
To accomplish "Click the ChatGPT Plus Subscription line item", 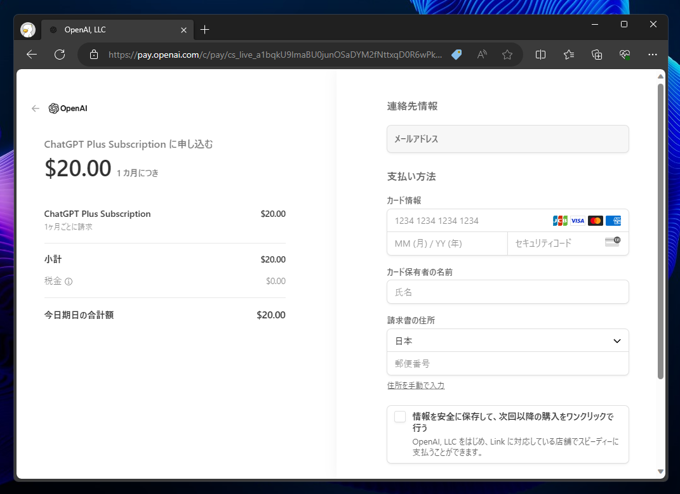I will point(97,214).
